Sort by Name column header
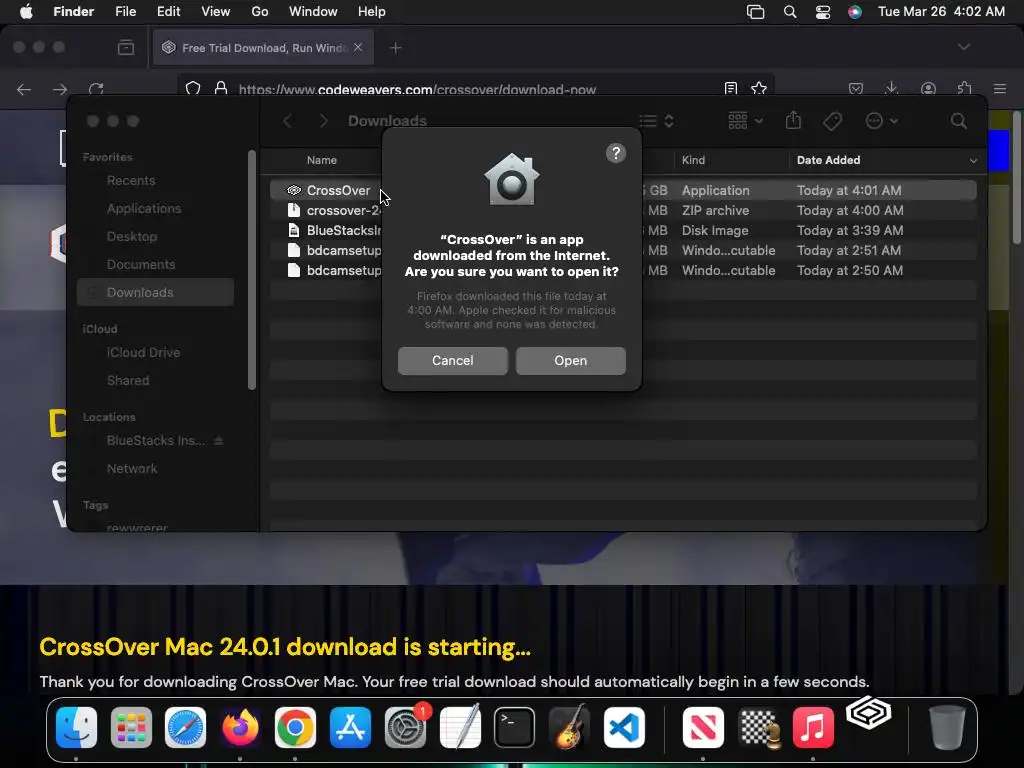1024x768 pixels. [322, 160]
